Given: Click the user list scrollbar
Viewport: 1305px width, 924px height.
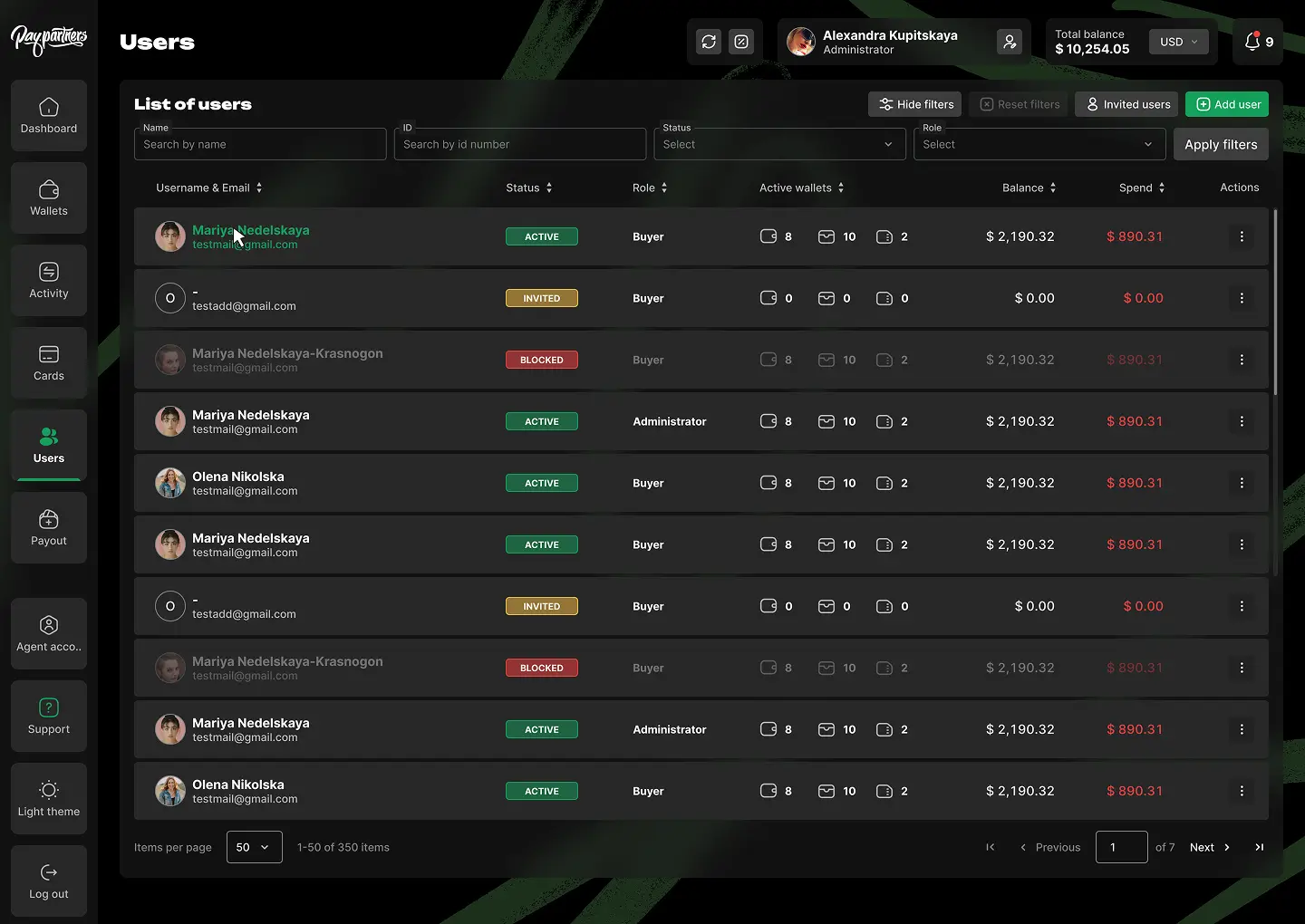Looking at the screenshot, I should pos(1275,303).
